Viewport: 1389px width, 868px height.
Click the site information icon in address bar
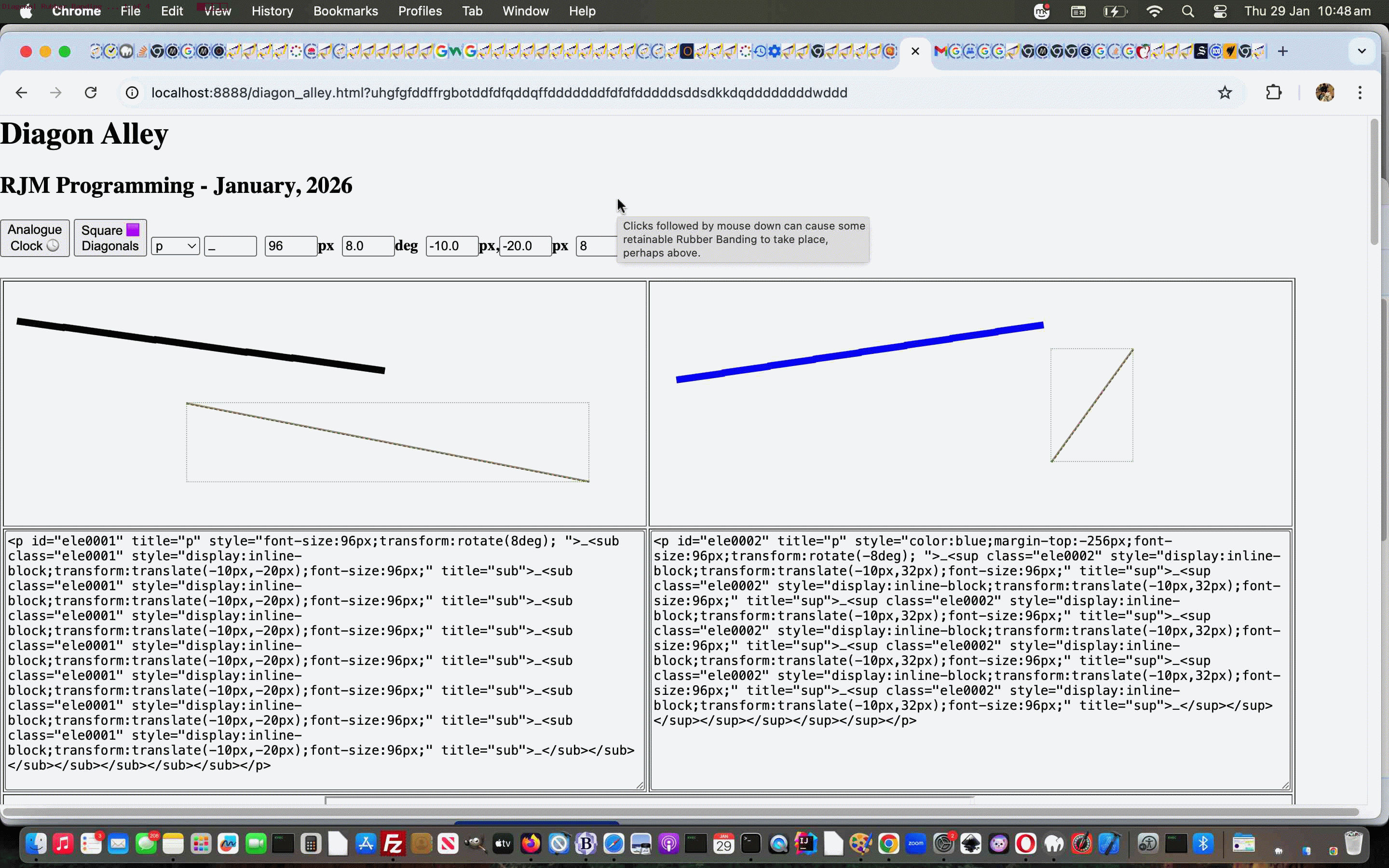pyautogui.click(x=132, y=93)
